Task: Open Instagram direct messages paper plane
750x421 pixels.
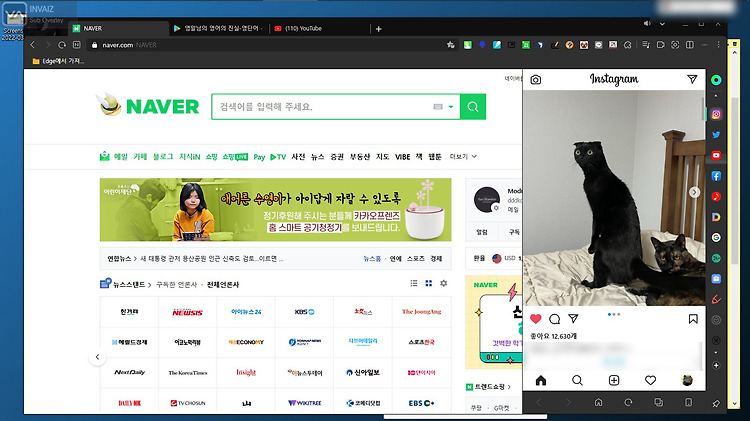Action: tap(692, 79)
